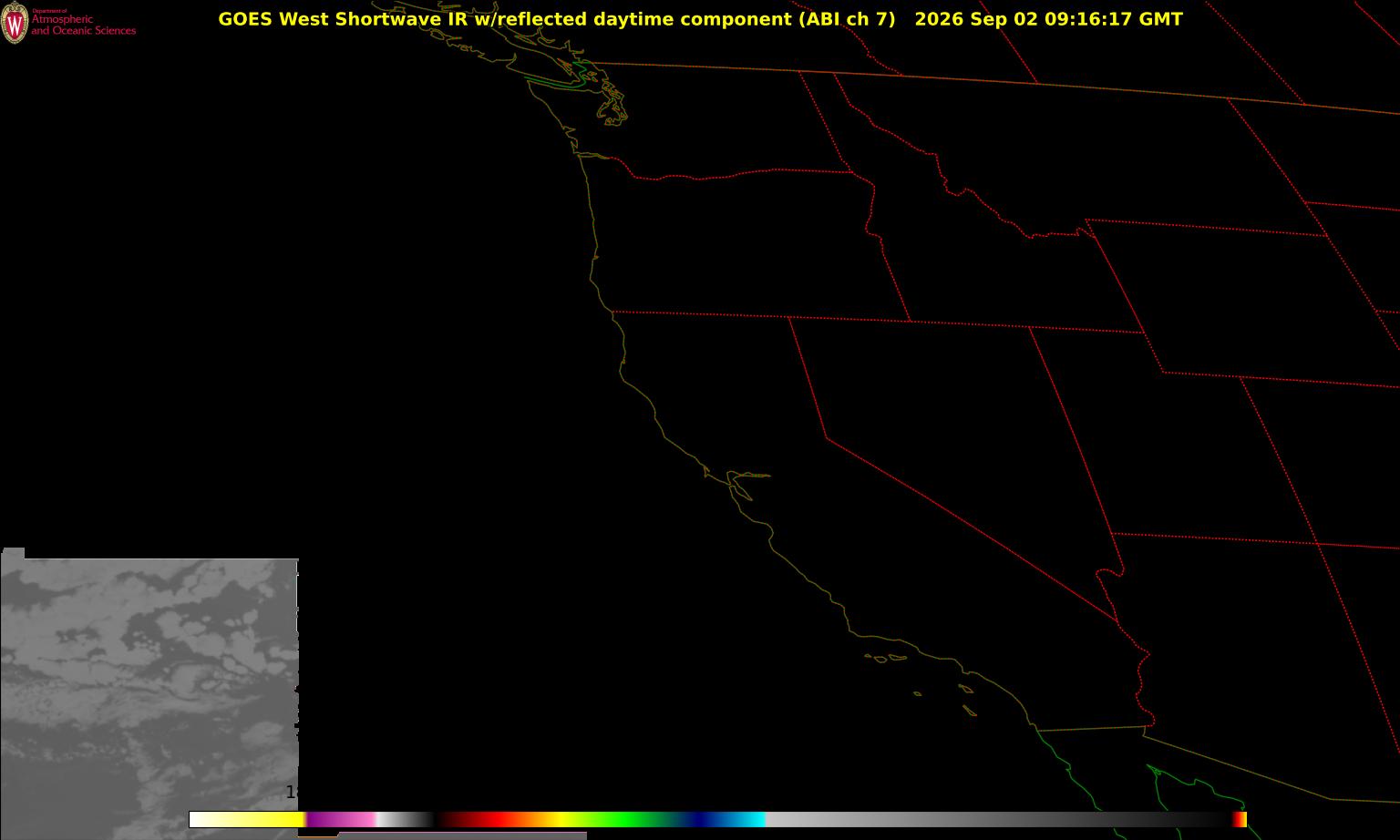Click the long gray gradient colorbar section
The image size is (1400, 840).
coord(998,819)
